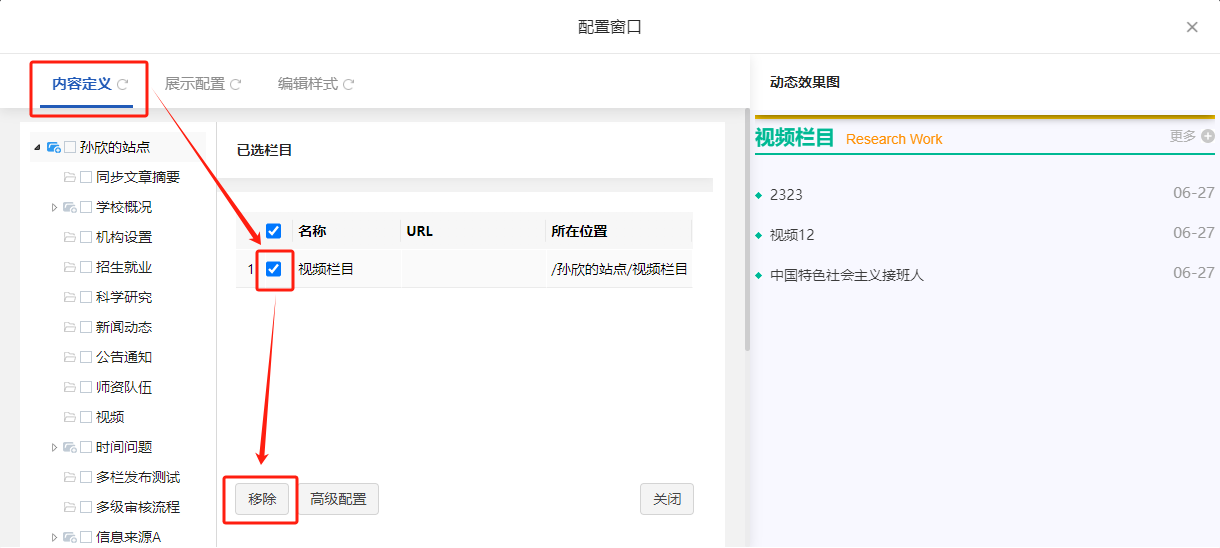Open the 2323 preview item
The image size is (1220, 548).
click(x=786, y=194)
